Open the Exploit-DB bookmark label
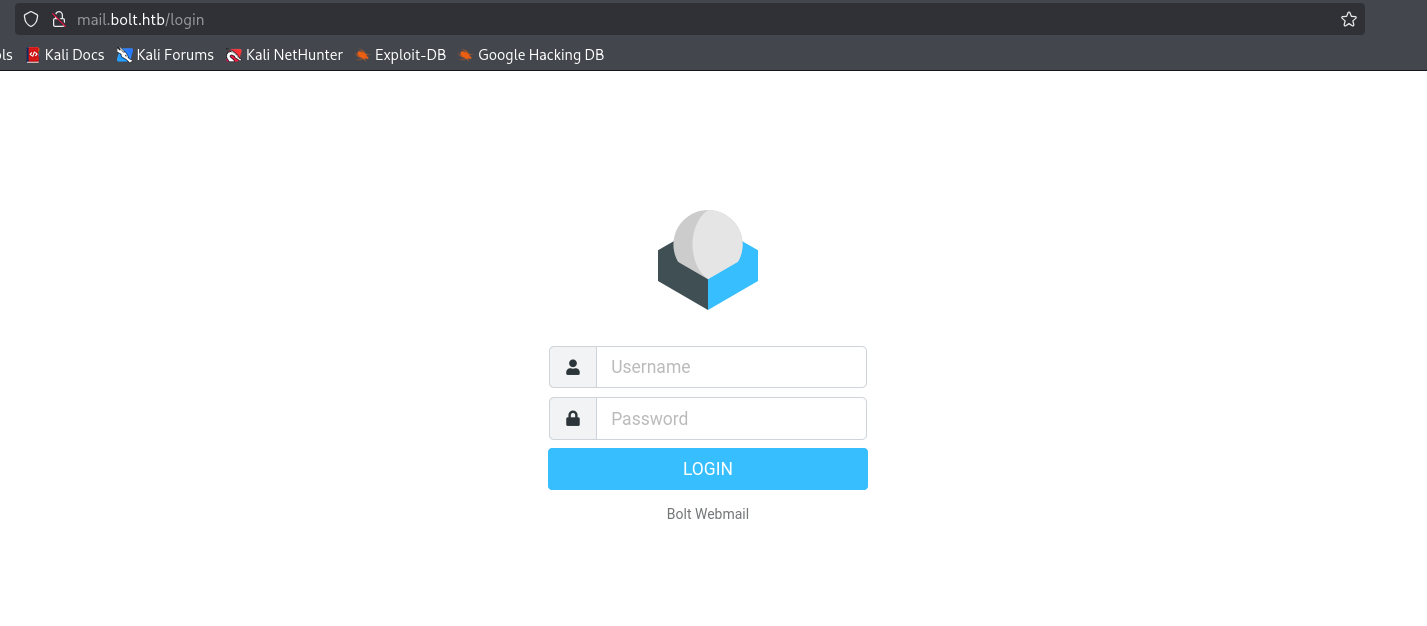Viewport: 1427px width, 626px height. 410,55
